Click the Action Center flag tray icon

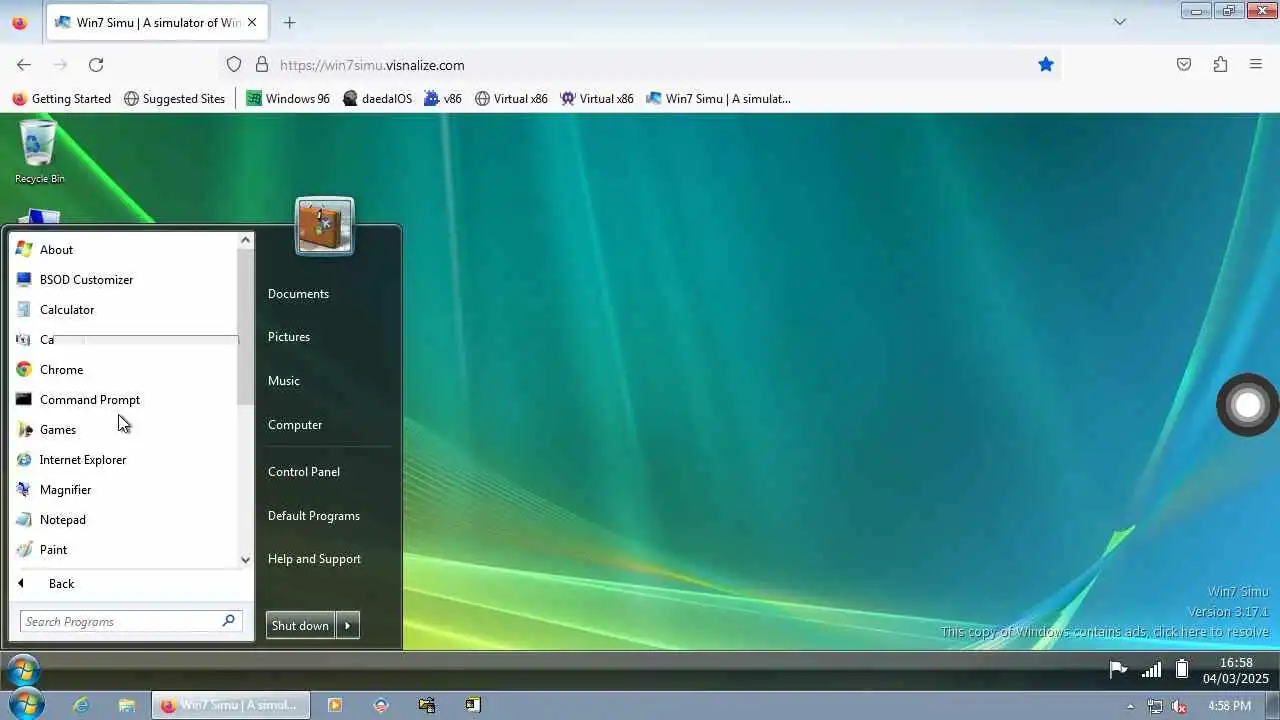point(1118,669)
